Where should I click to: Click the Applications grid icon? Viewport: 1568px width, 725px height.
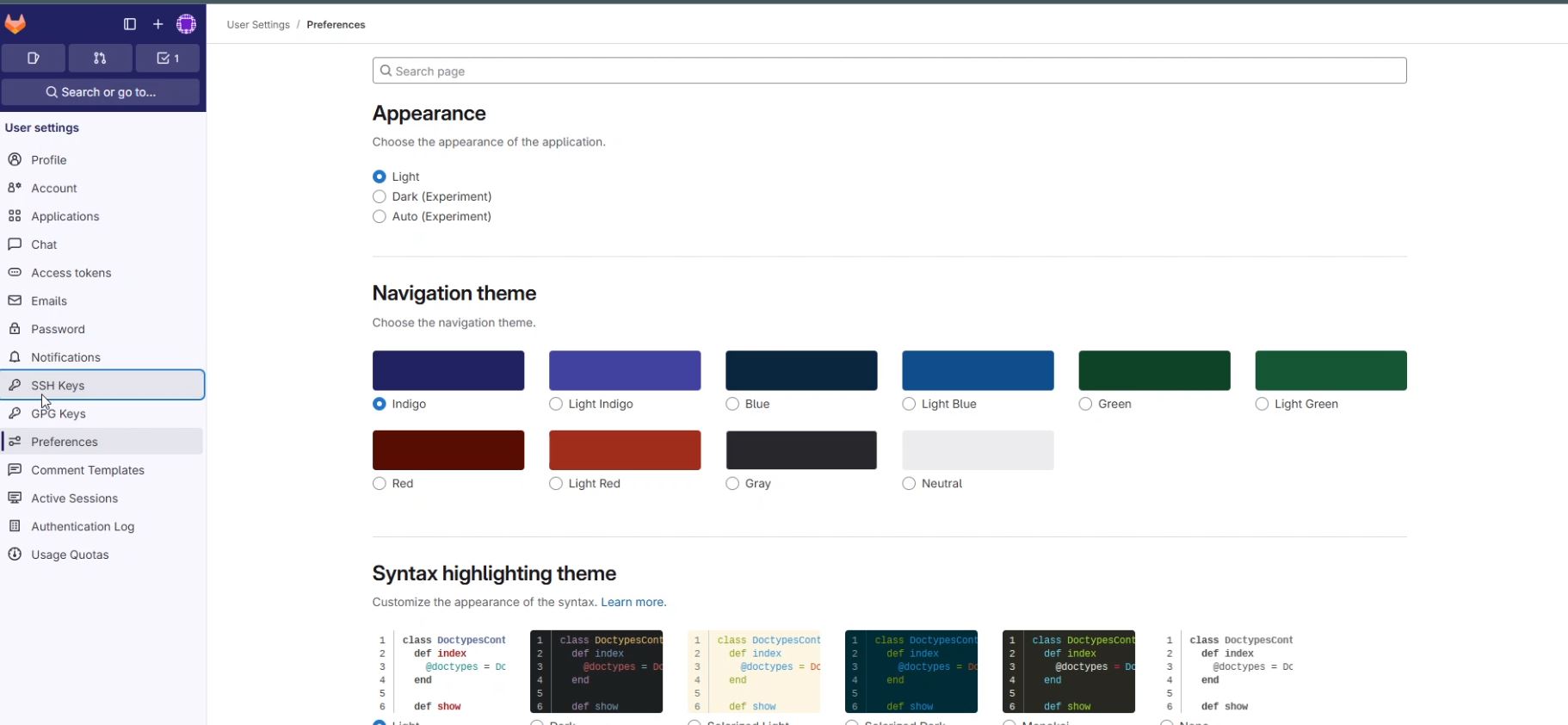15,216
